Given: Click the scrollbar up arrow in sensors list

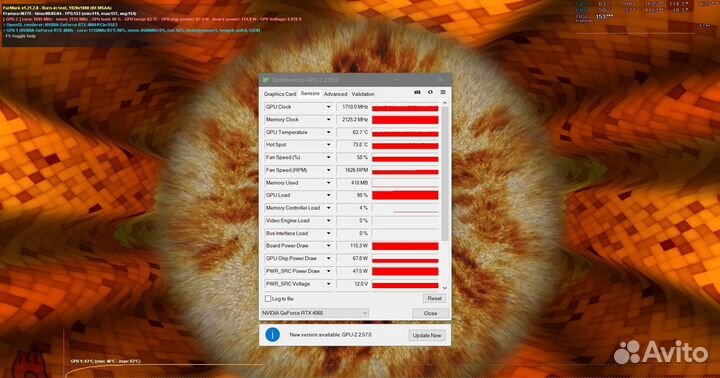Looking at the screenshot, I should pyautogui.click(x=444, y=103).
